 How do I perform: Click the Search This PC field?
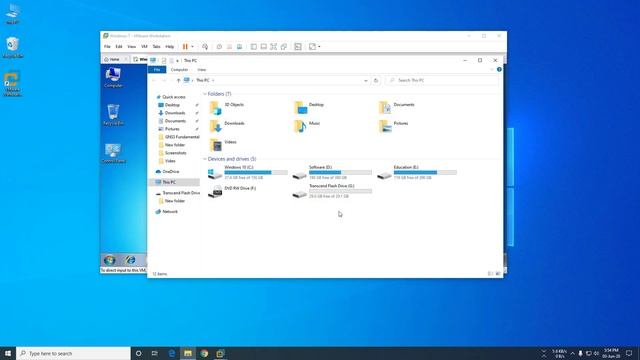point(442,80)
